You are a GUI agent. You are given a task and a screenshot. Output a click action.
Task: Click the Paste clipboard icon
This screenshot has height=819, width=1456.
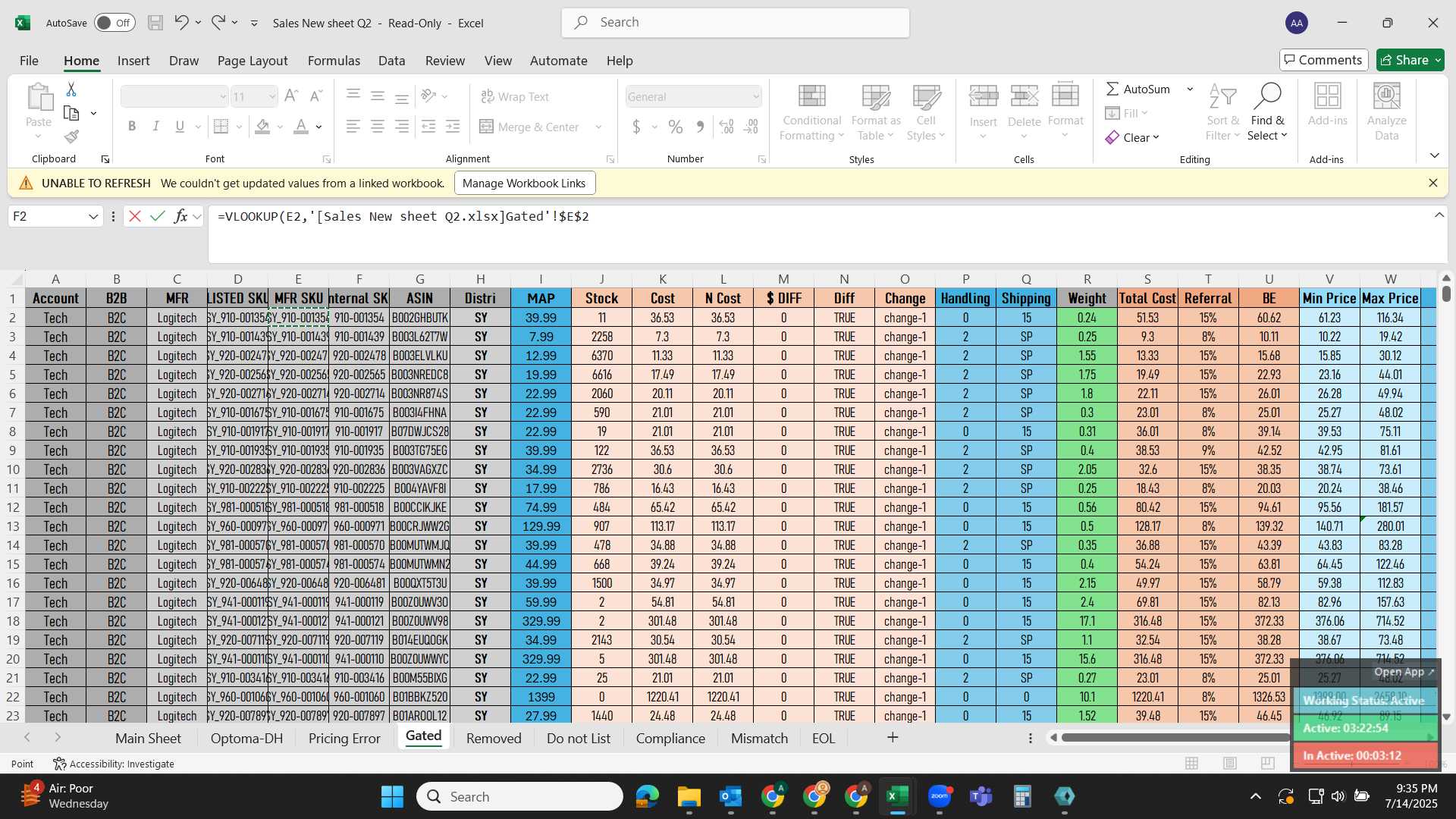(x=39, y=99)
